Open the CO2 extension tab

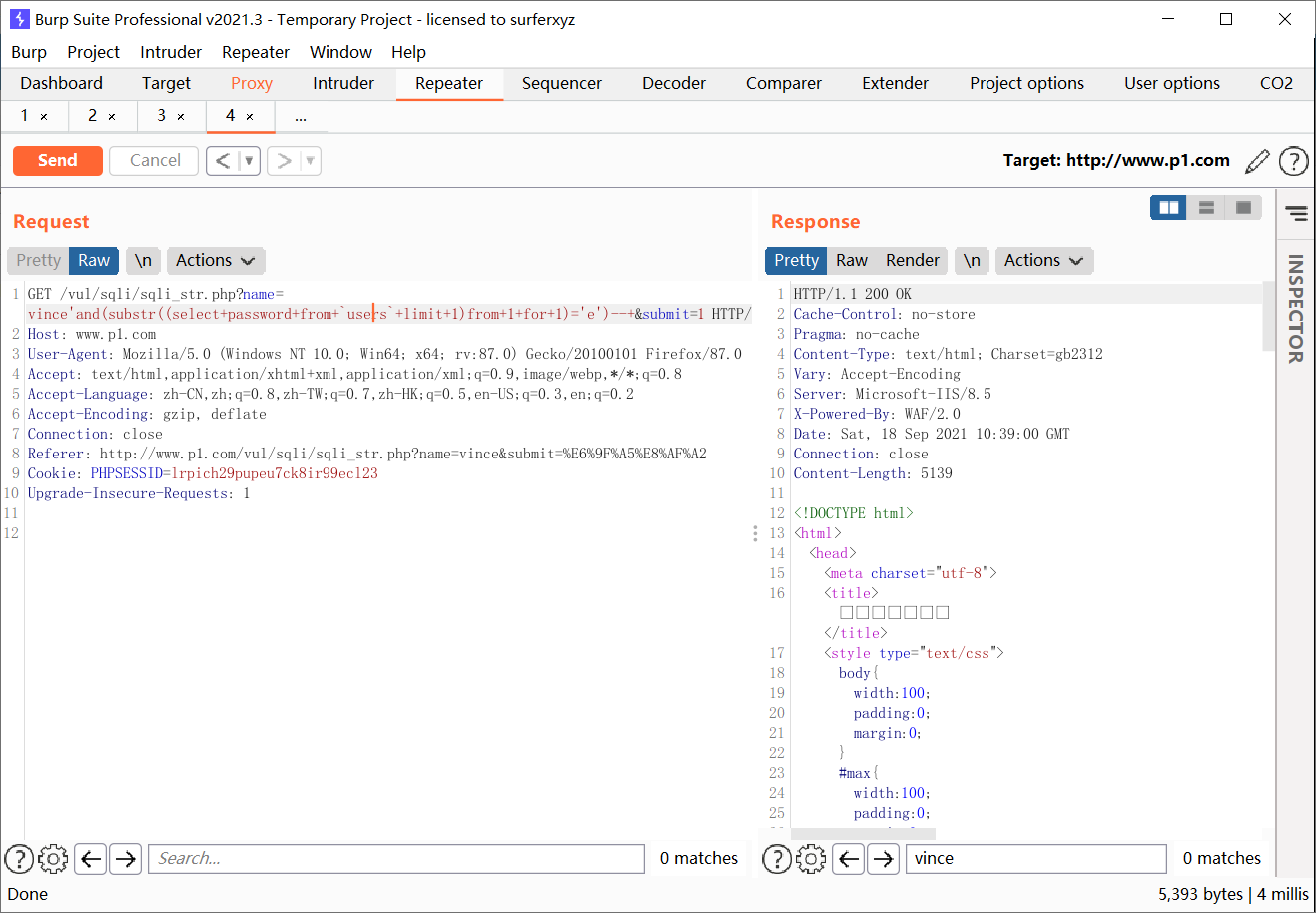(x=1276, y=83)
